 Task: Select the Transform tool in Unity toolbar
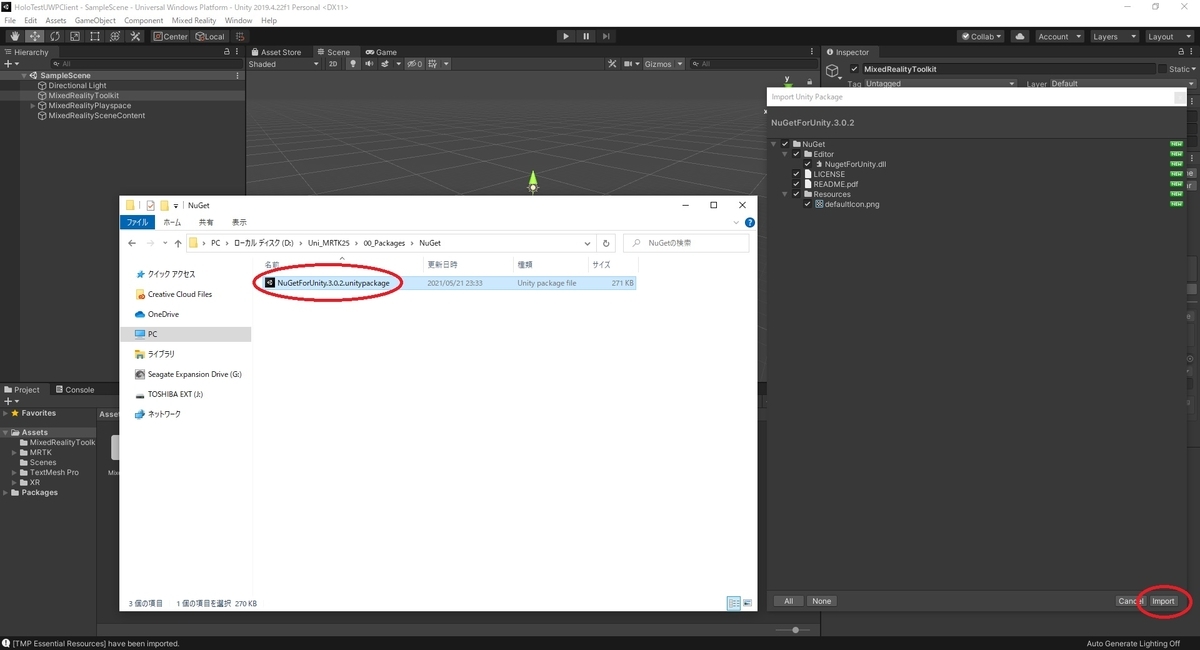114,36
